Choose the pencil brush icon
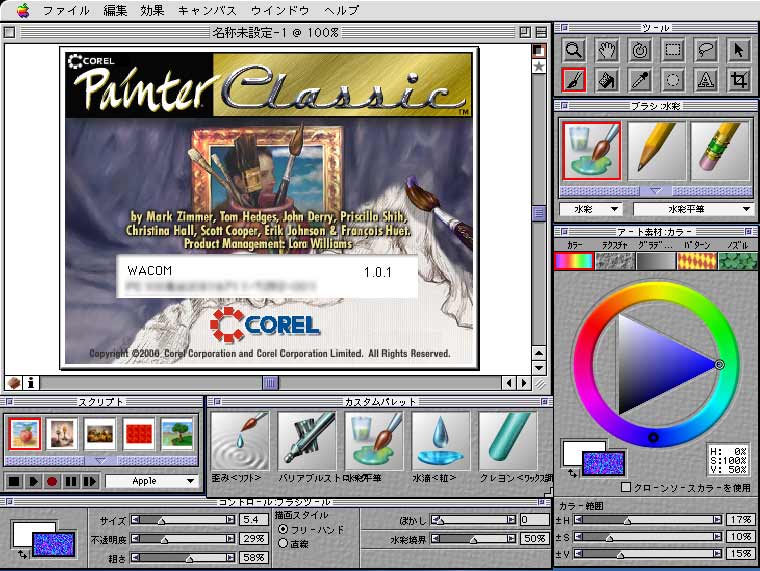760x571 pixels. pyautogui.click(x=656, y=151)
